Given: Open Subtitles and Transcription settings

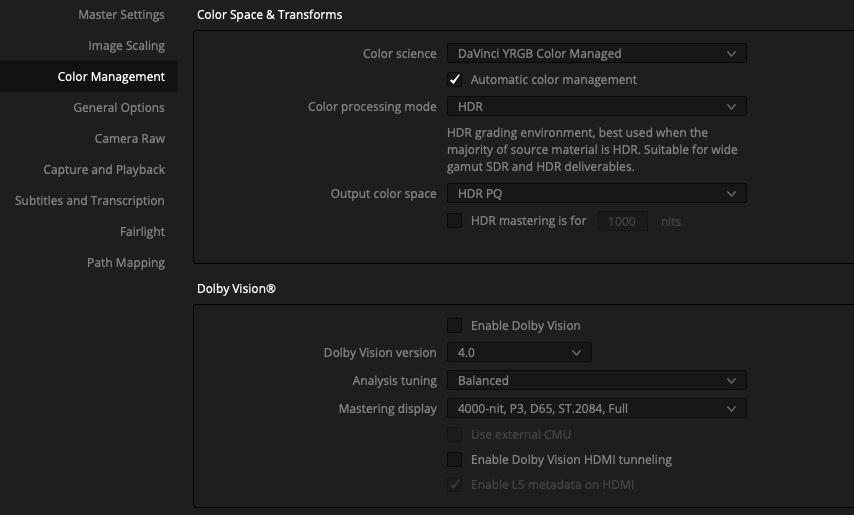Looking at the screenshot, I should [89, 201].
